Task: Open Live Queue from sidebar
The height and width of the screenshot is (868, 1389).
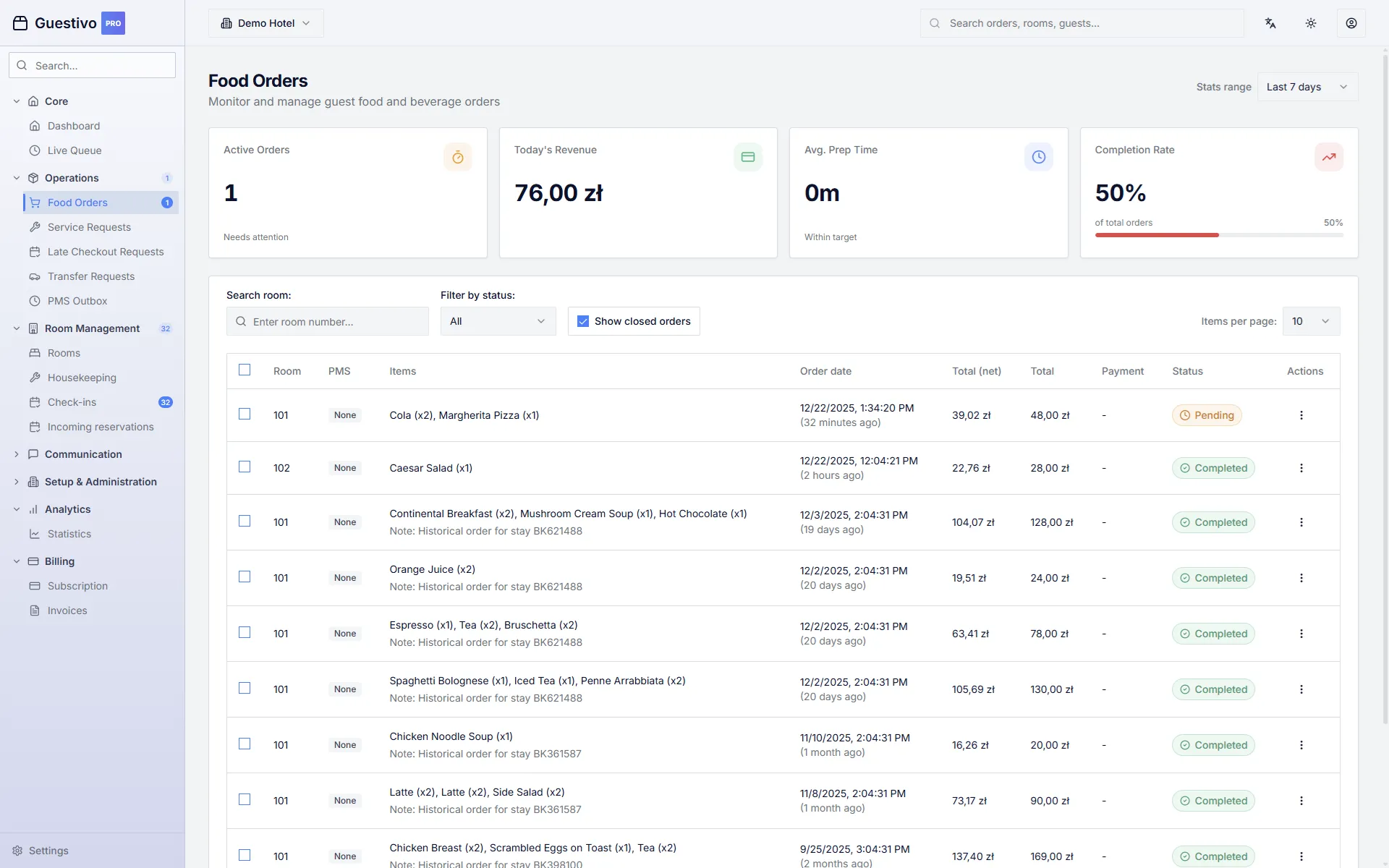Action: coord(75,150)
